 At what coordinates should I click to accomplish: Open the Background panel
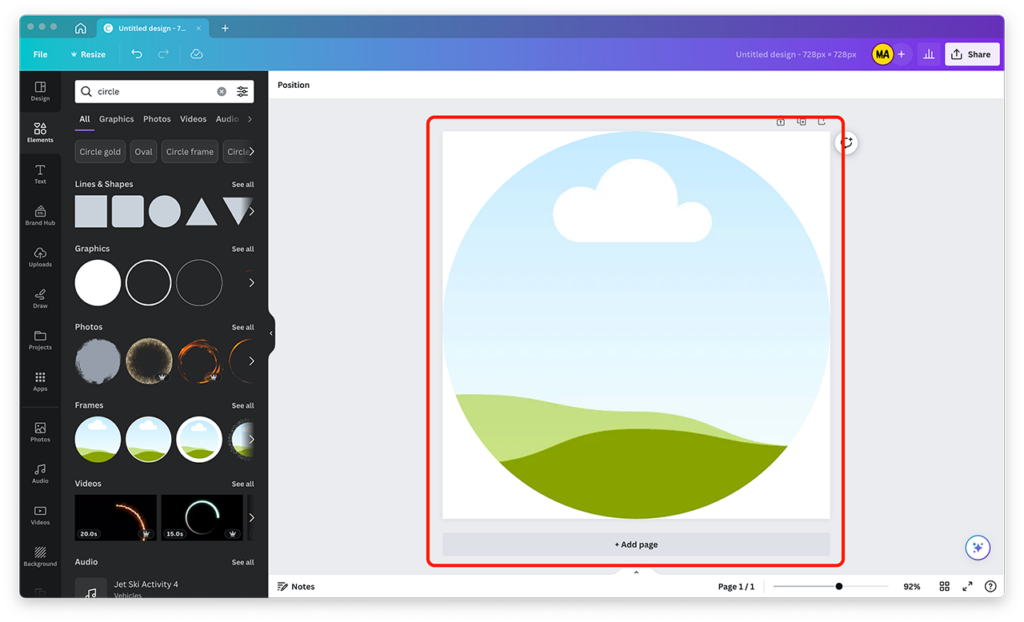tap(40, 556)
